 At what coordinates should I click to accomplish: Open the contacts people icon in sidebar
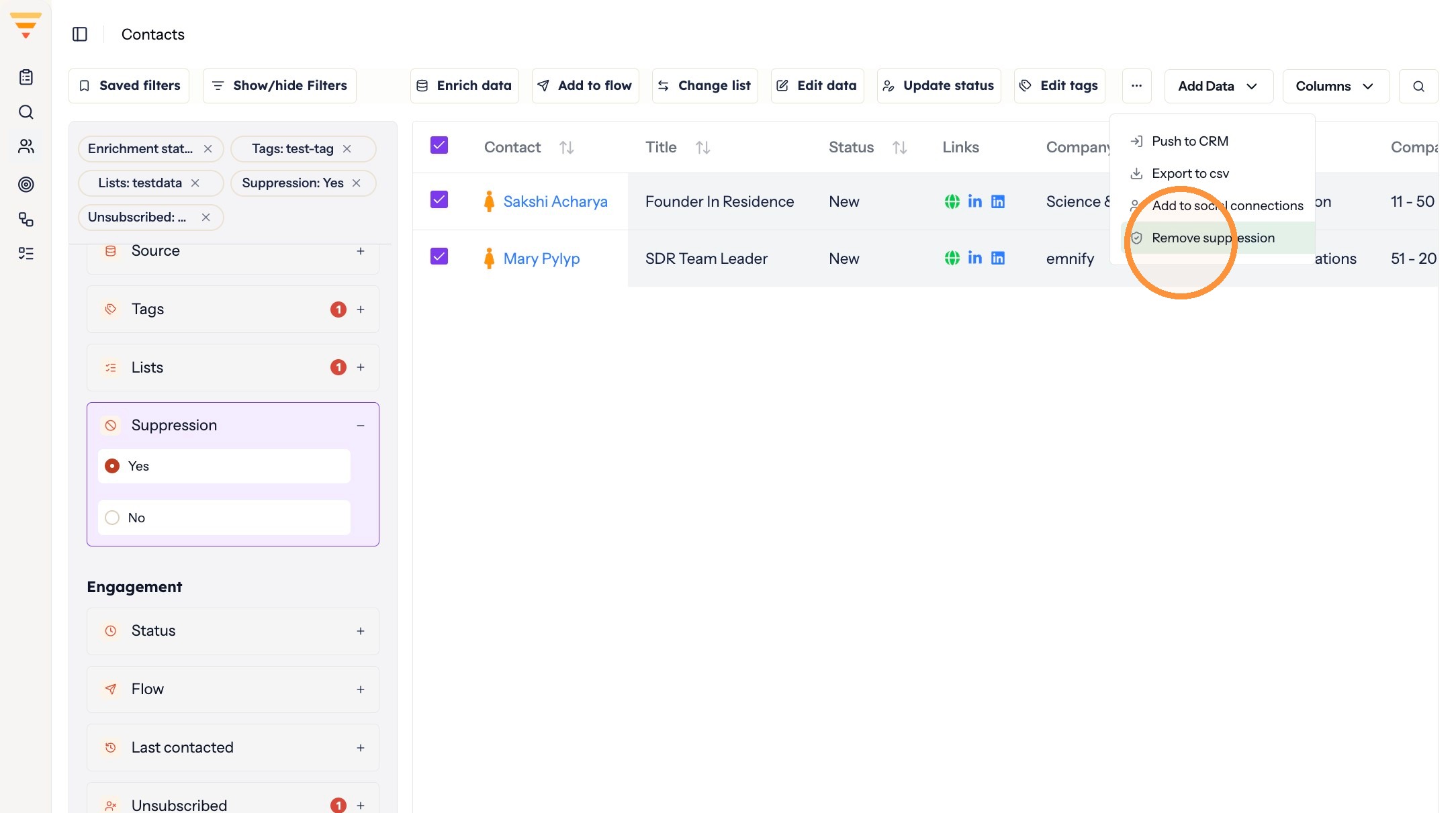click(26, 146)
